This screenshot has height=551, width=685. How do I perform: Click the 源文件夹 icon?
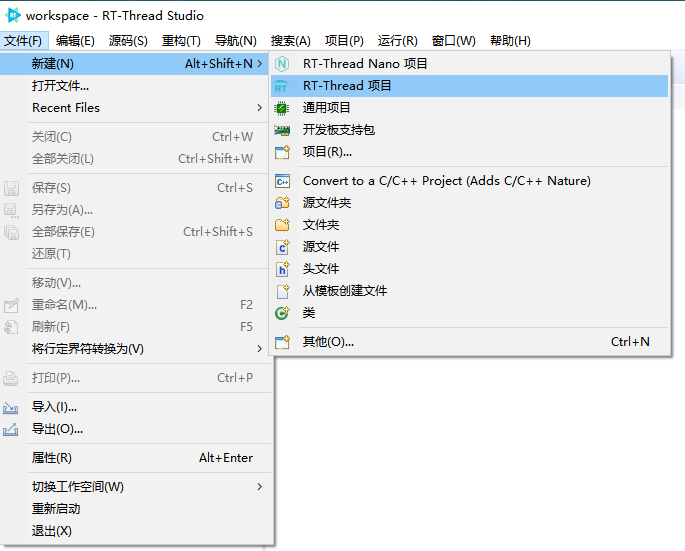click(x=282, y=203)
